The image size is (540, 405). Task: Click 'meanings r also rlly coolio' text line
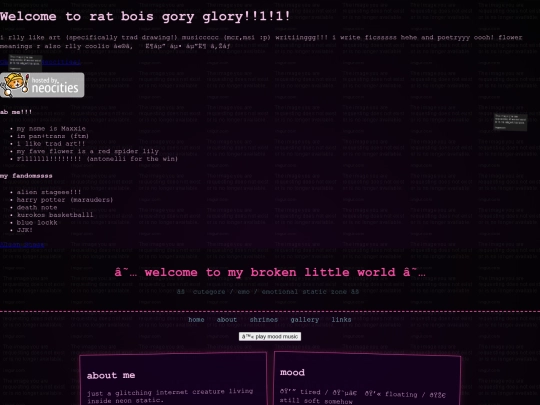tap(115, 46)
